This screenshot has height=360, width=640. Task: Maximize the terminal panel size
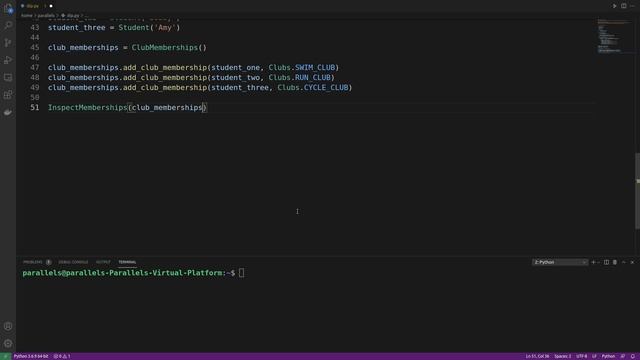(624, 262)
